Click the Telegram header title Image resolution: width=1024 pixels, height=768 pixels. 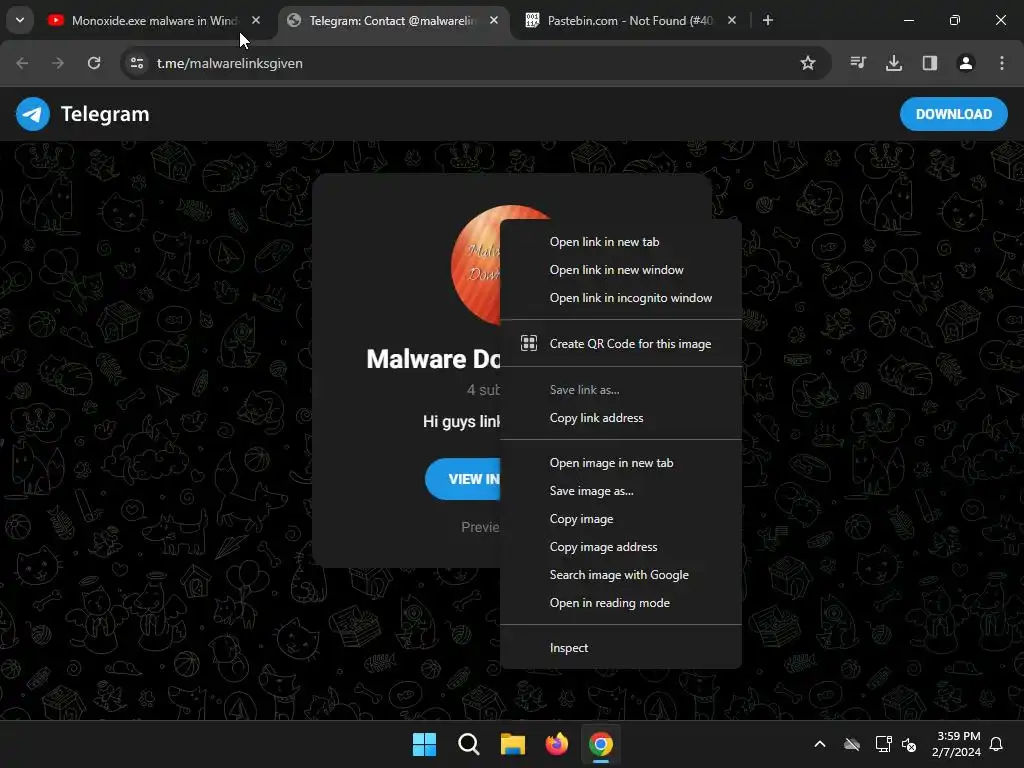[105, 114]
